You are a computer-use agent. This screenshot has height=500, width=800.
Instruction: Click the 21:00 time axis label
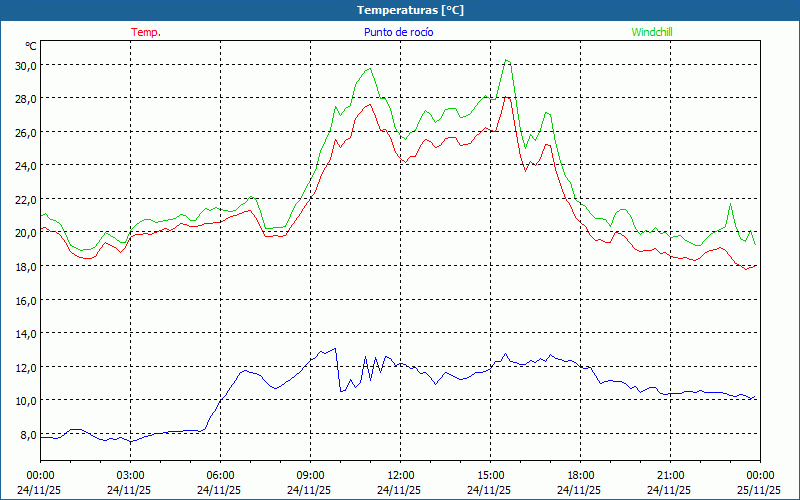(670, 475)
